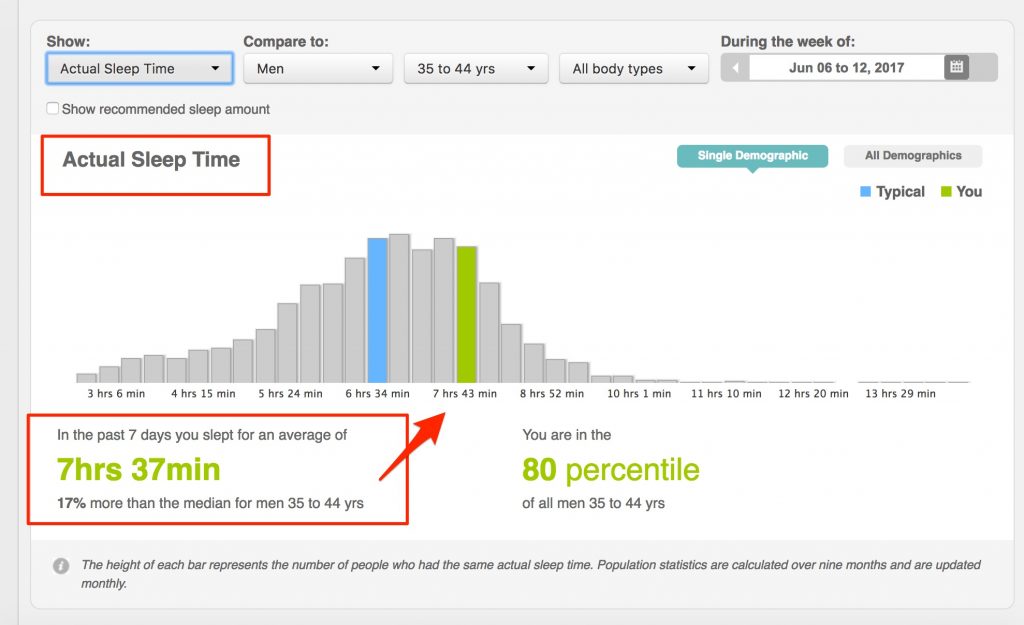Click the 7 hrs 43 min axis label
Viewport: 1024px width, 625px height.
pos(465,394)
